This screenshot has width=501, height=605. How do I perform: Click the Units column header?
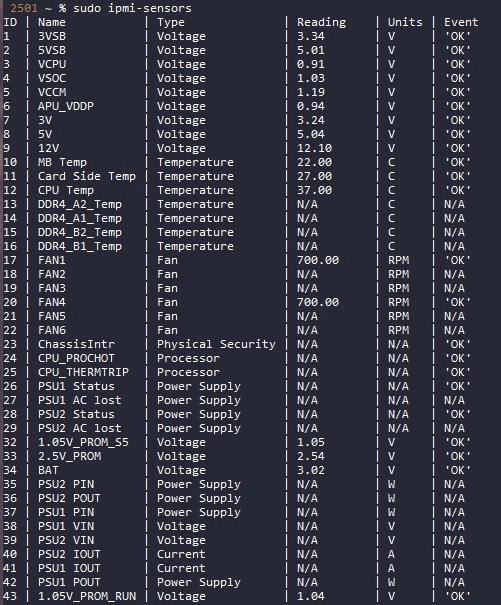(405, 22)
